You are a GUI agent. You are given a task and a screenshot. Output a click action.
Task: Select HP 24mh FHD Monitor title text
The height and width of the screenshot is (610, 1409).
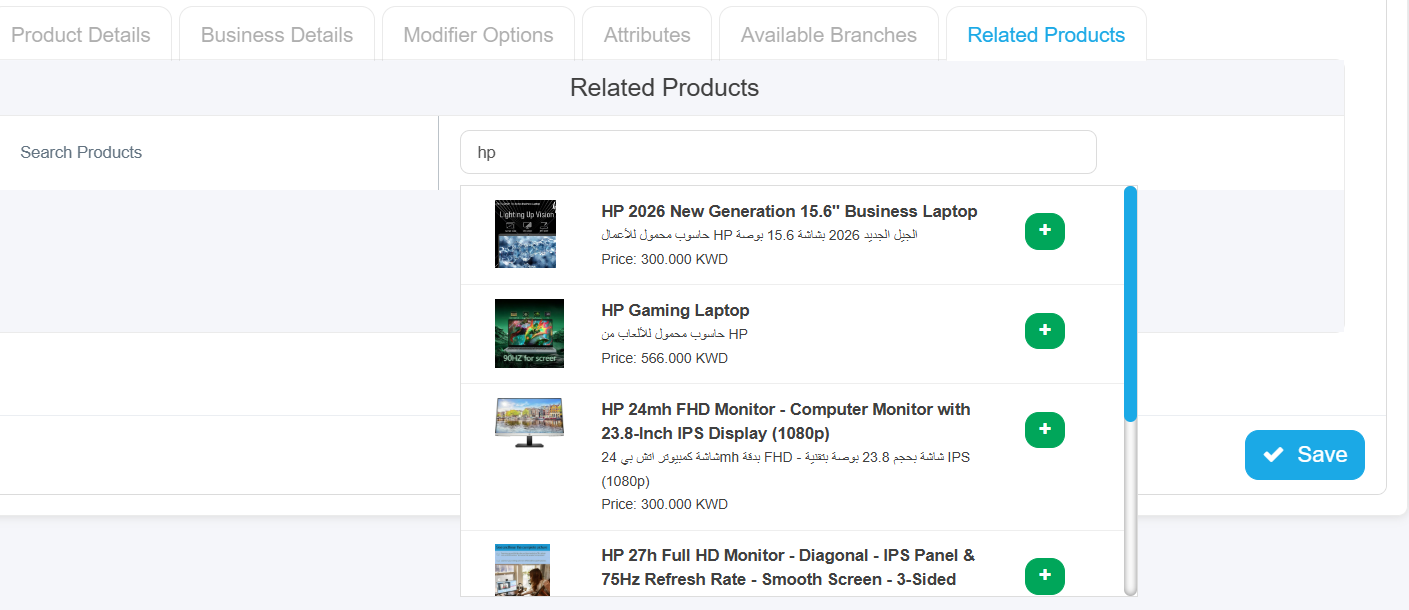pos(786,421)
